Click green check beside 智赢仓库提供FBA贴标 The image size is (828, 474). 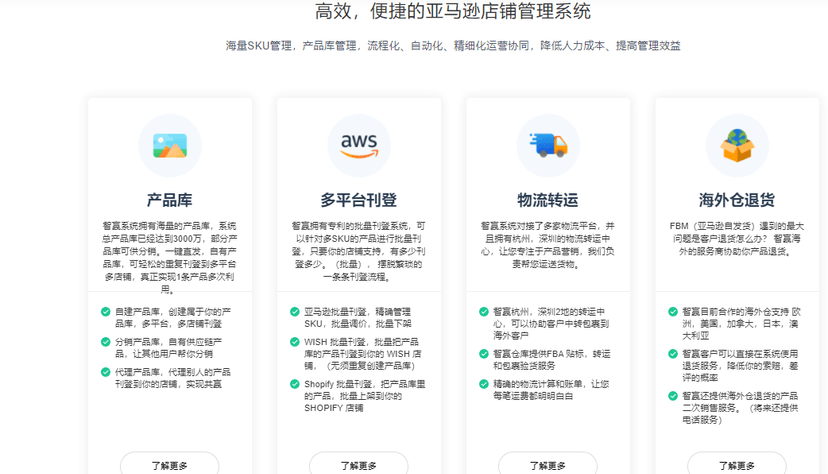484,354
